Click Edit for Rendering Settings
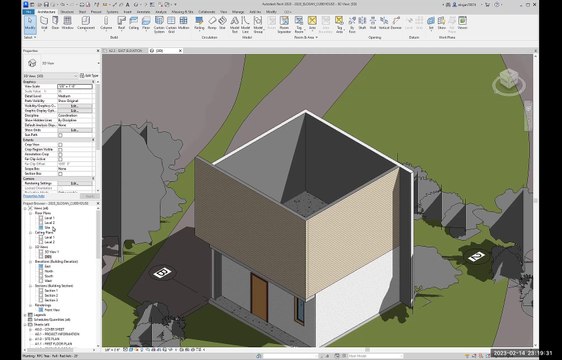This screenshot has width=562, height=360. (x=75, y=184)
